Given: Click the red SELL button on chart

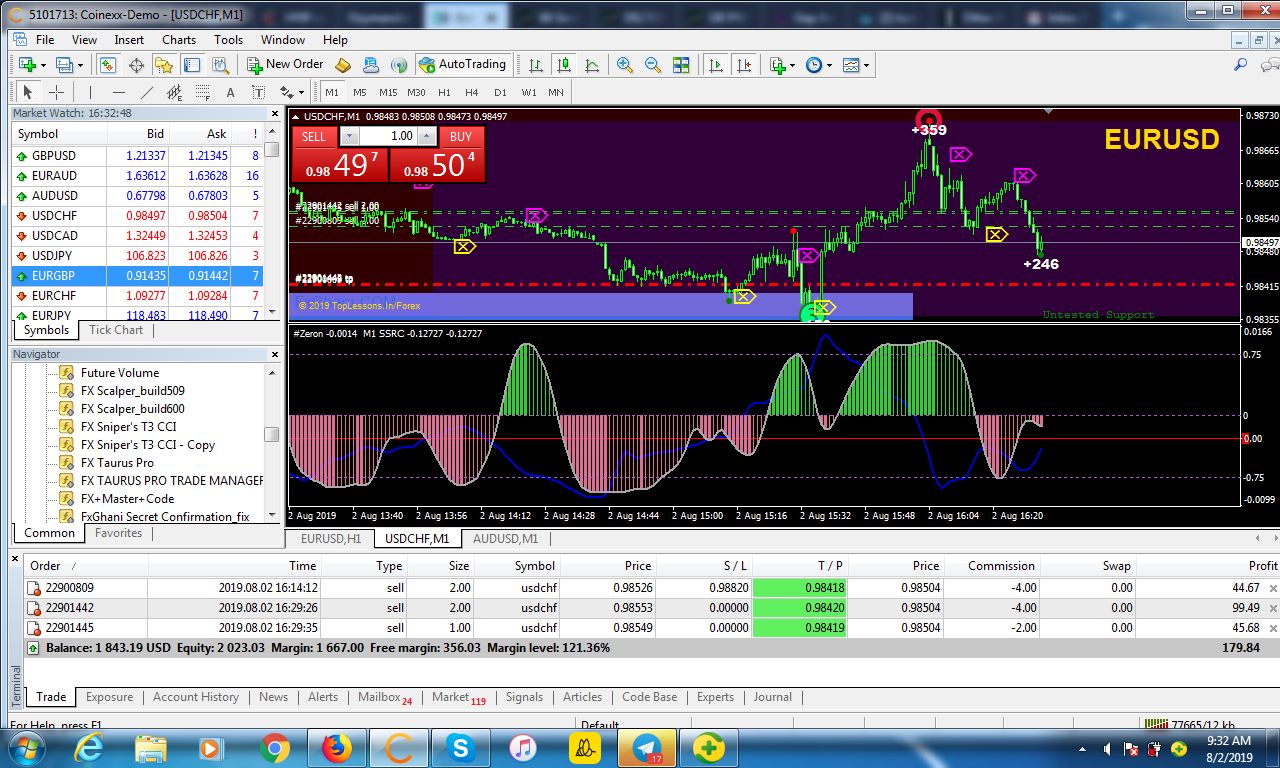Looking at the screenshot, I should [x=314, y=137].
